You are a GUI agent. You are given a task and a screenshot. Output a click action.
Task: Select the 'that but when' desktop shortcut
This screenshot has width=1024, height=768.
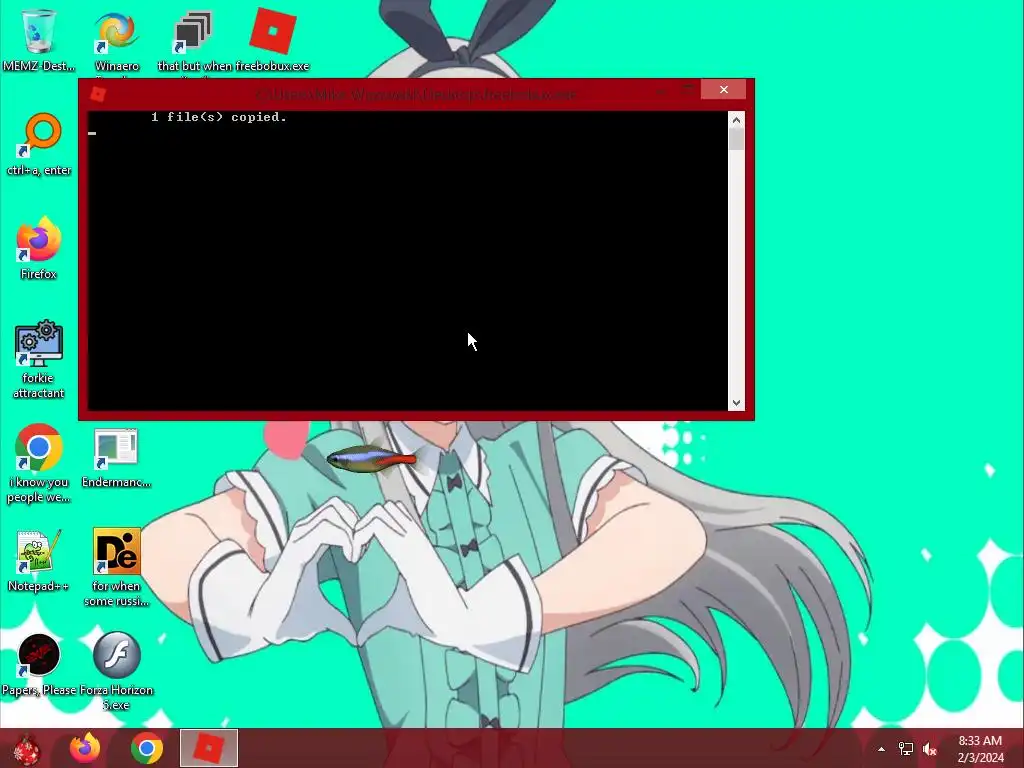[193, 39]
